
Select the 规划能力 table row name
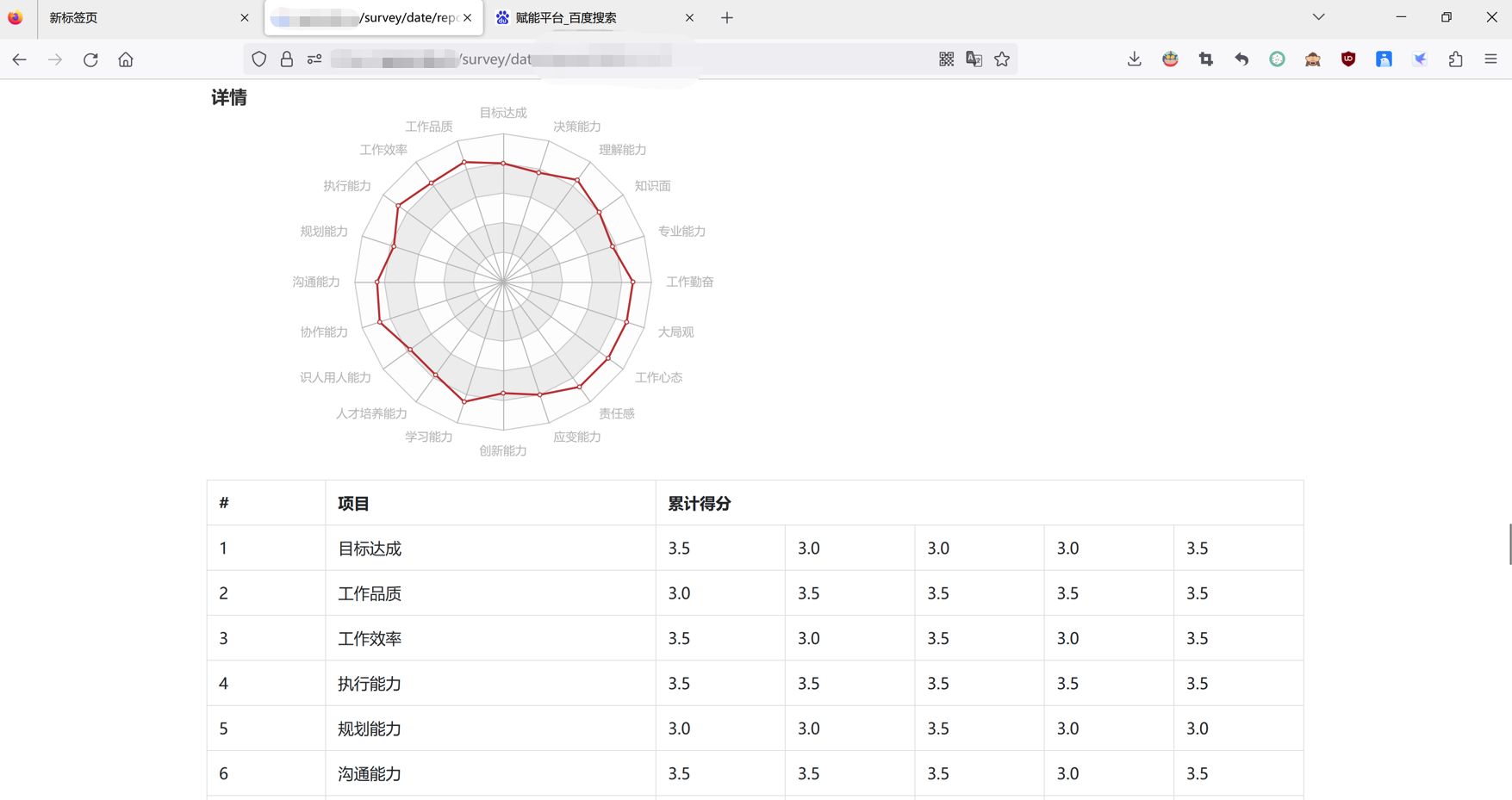tap(370, 729)
